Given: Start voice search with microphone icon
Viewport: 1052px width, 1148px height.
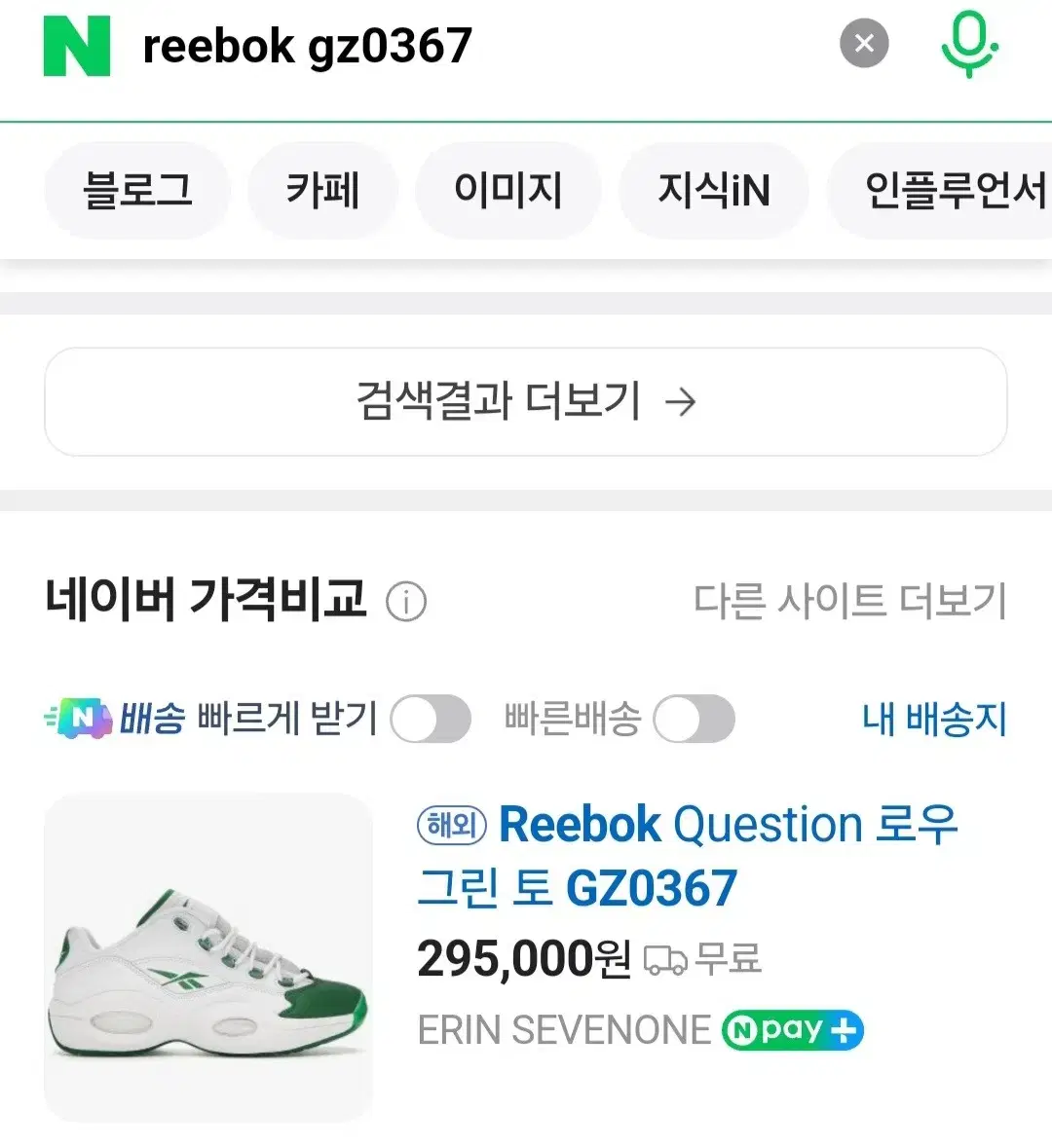Looking at the screenshot, I should coord(969,46).
